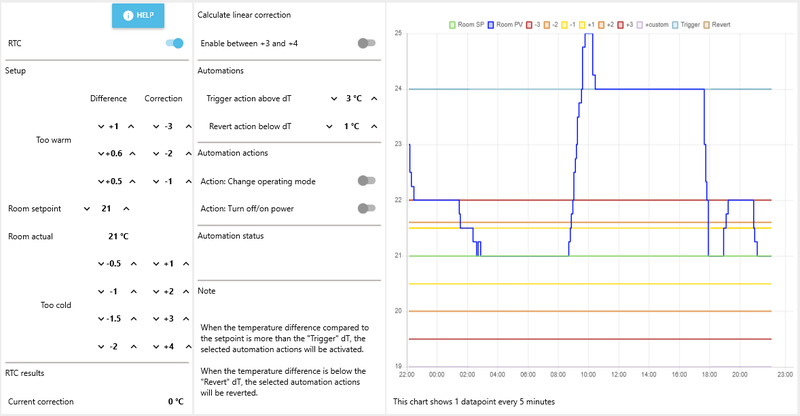Click the HELP button
800x416 pixels.
click(x=138, y=15)
